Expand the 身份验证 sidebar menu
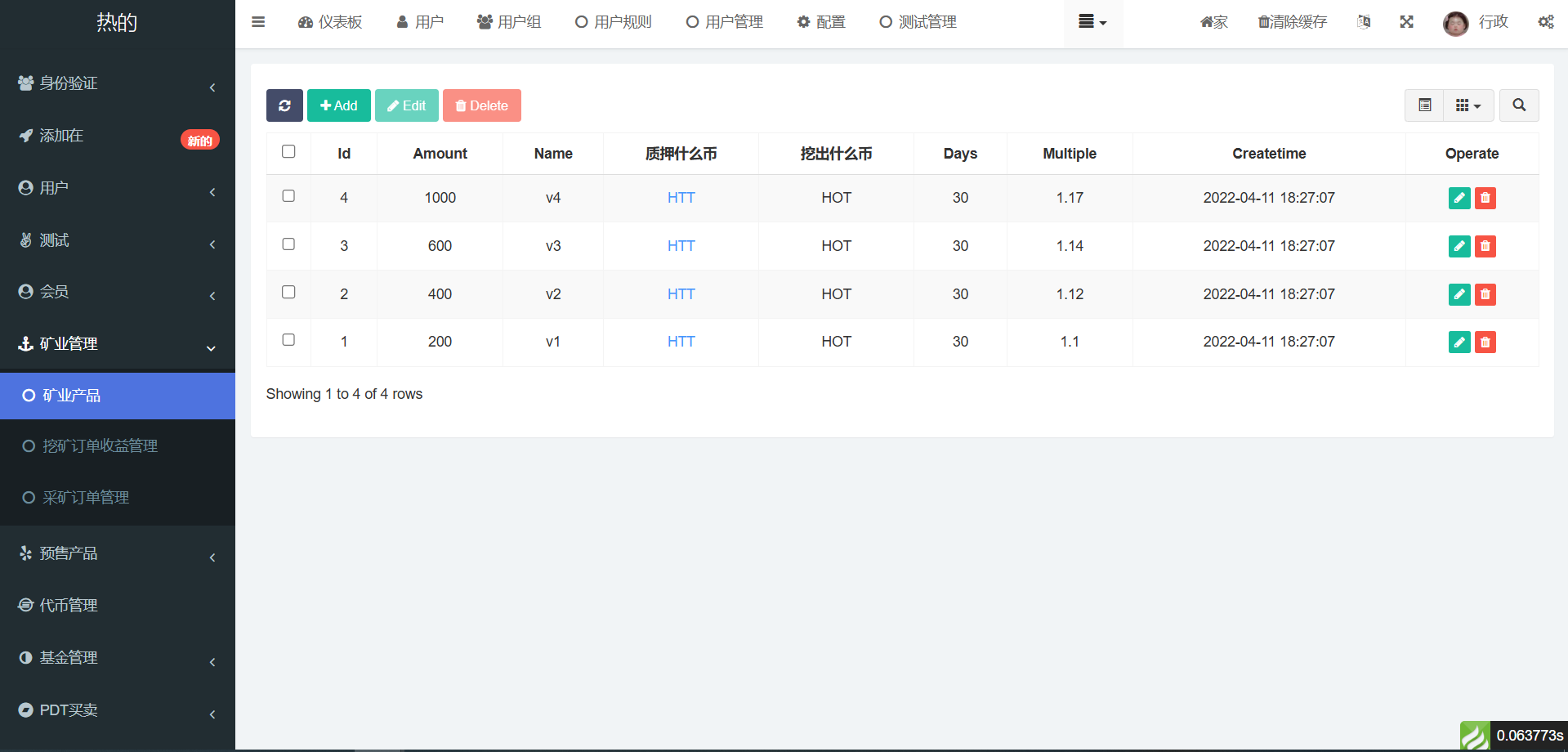The width and height of the screenshot is (1568, 752). tap(117, 83)
